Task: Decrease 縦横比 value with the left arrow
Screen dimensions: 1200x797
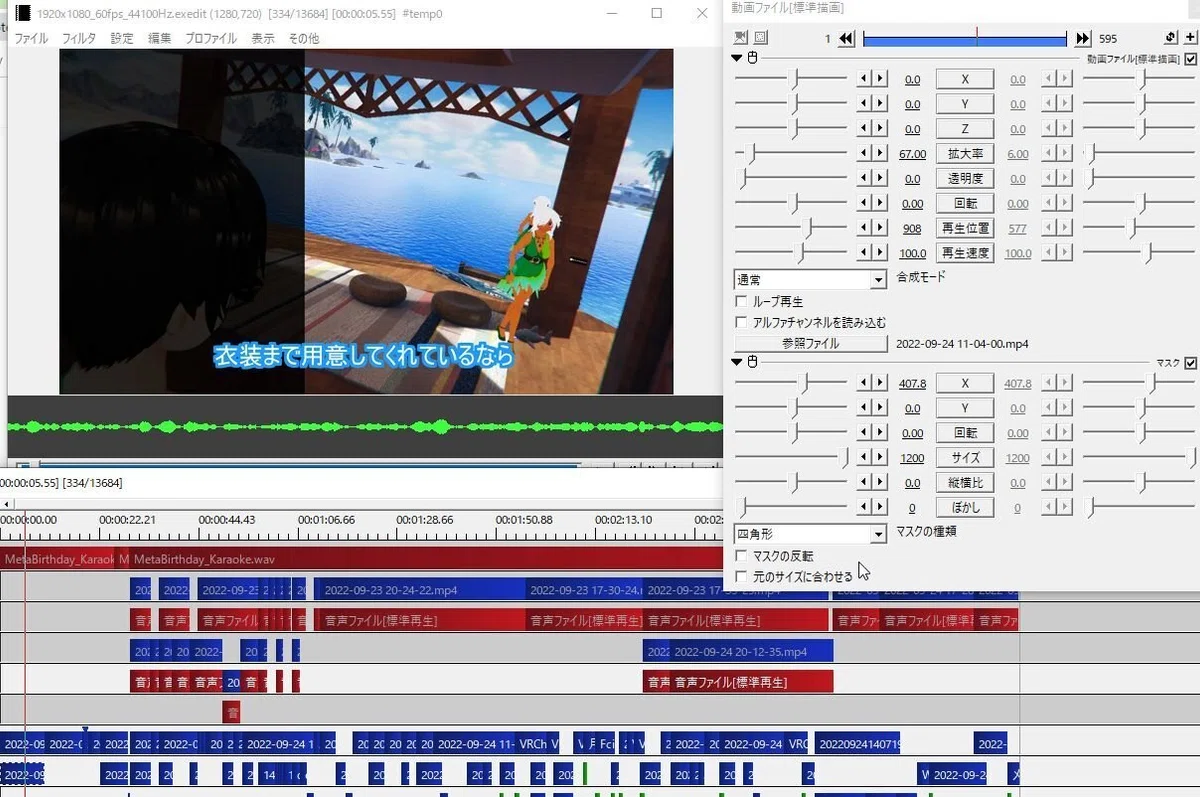Action: [x=864, y=483]
